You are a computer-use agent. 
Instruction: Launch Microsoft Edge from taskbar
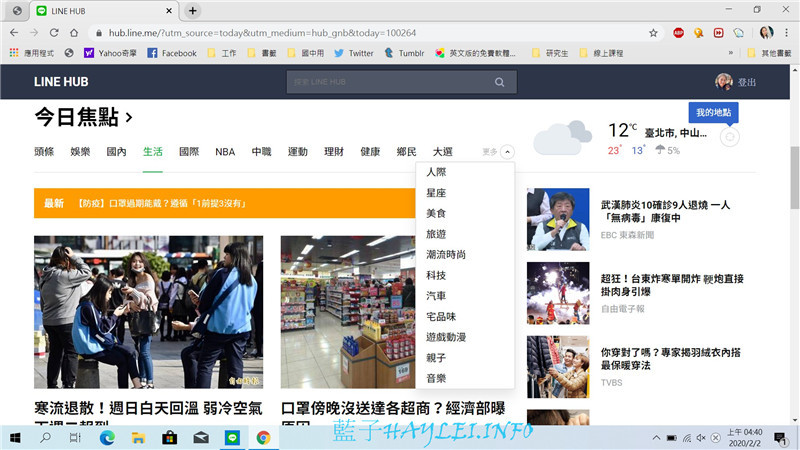click(107, 438)
